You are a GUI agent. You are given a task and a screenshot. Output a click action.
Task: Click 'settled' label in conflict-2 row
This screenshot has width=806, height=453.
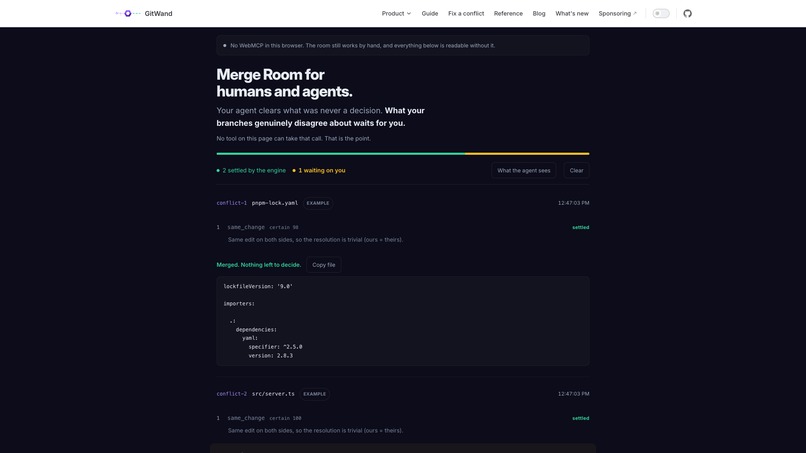[580, 418]
